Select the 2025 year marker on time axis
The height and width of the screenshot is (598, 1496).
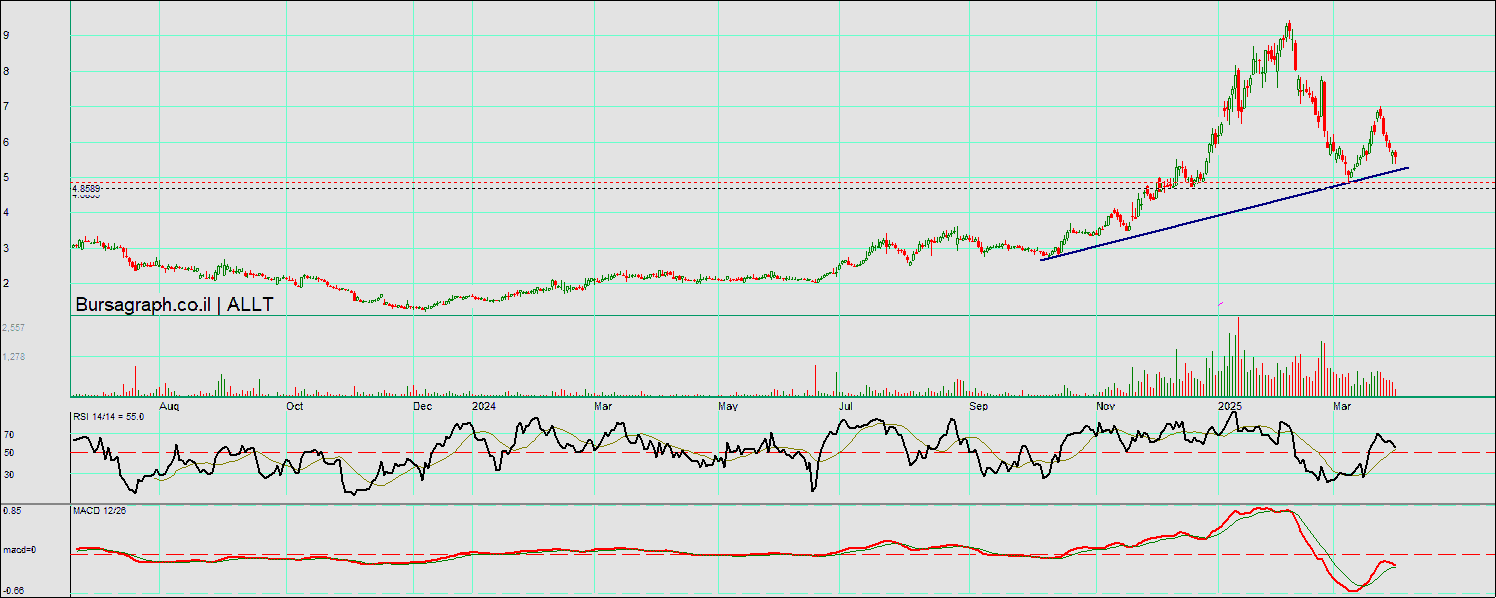(1230, 407)
